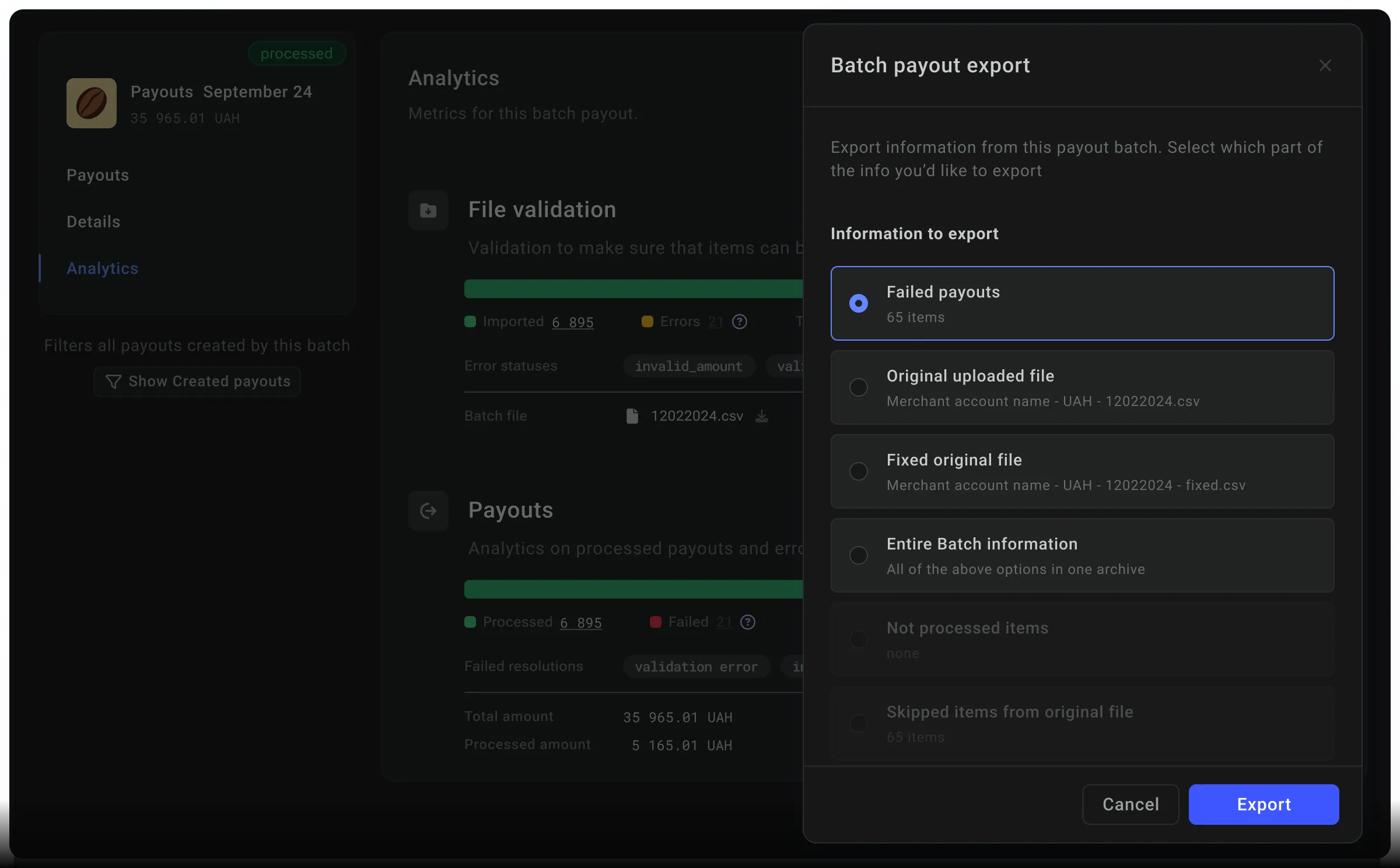Click the File validation green progress bar
This screenshot has height=868, width=1400.
[x=633, y=289]
